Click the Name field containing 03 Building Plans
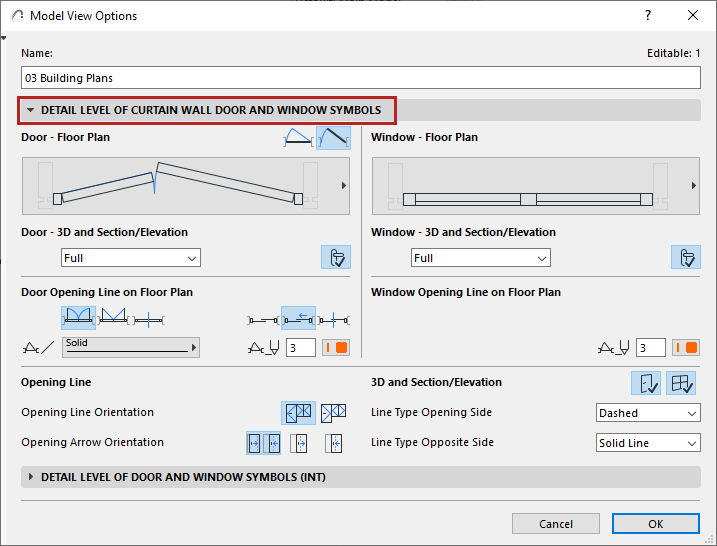Screen dimensions: 717x546 tap(360, 78)
